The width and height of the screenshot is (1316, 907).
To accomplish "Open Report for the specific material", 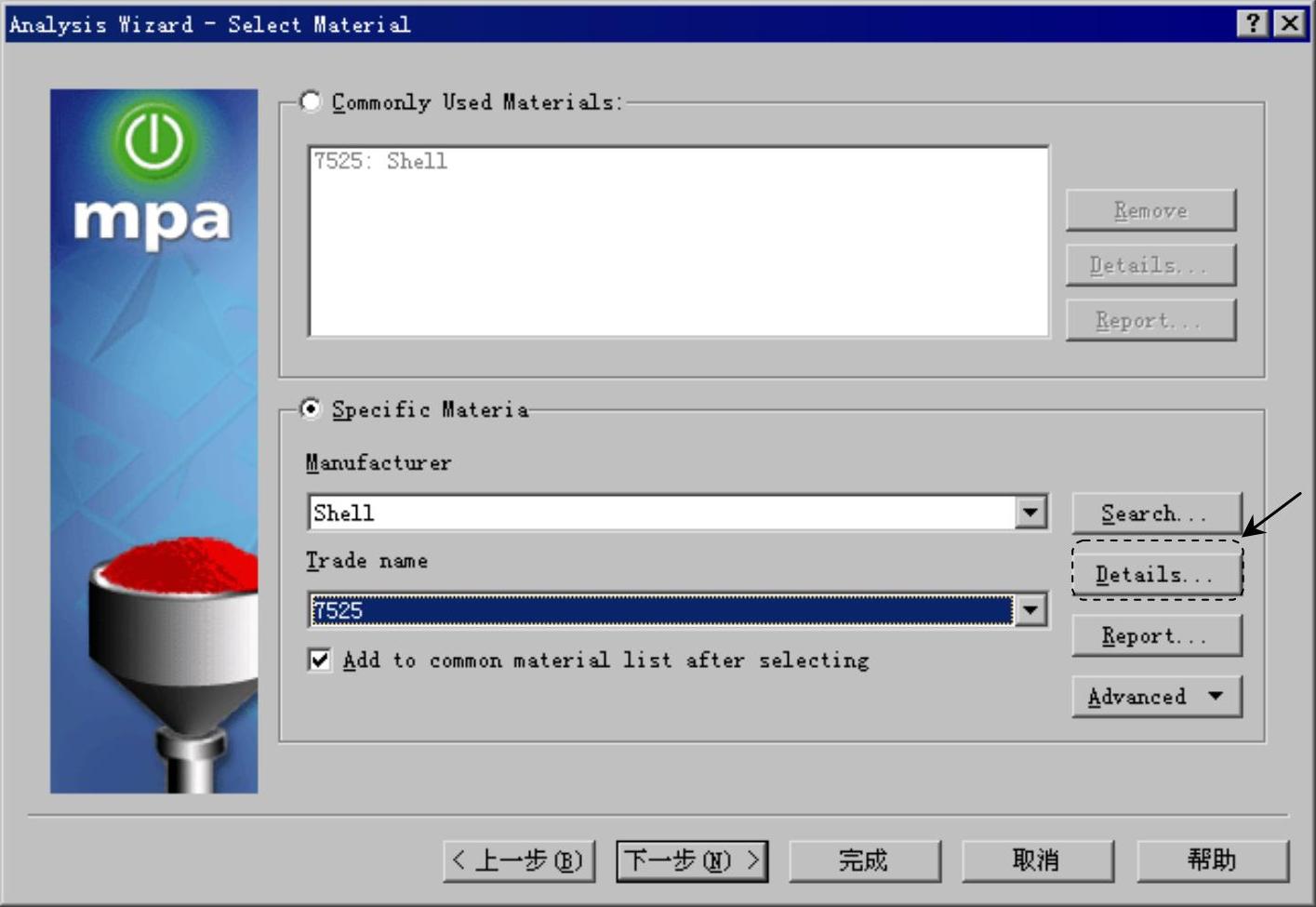I will tap(1156, 636).
